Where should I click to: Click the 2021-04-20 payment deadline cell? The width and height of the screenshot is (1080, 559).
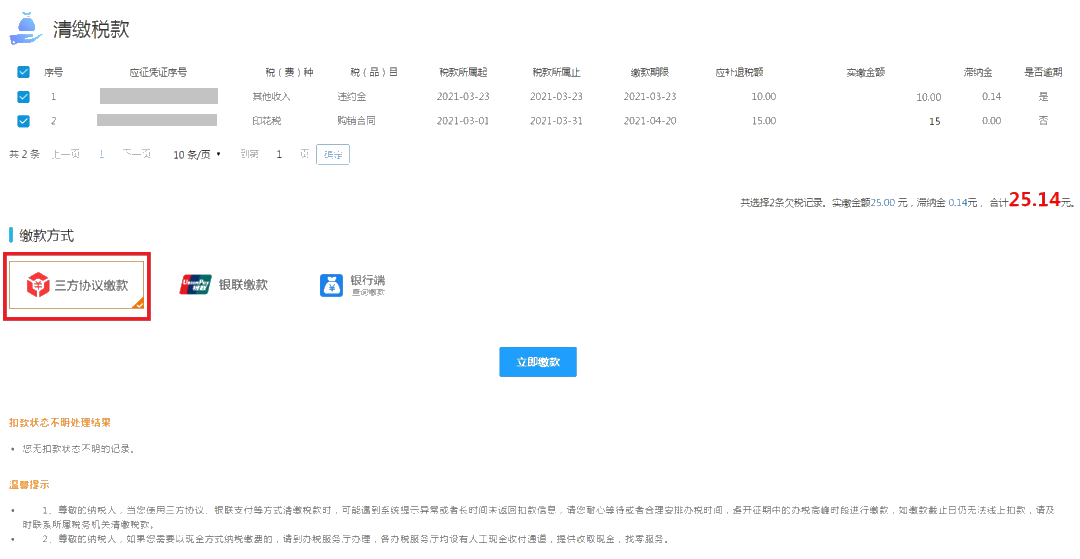[650, 121]
